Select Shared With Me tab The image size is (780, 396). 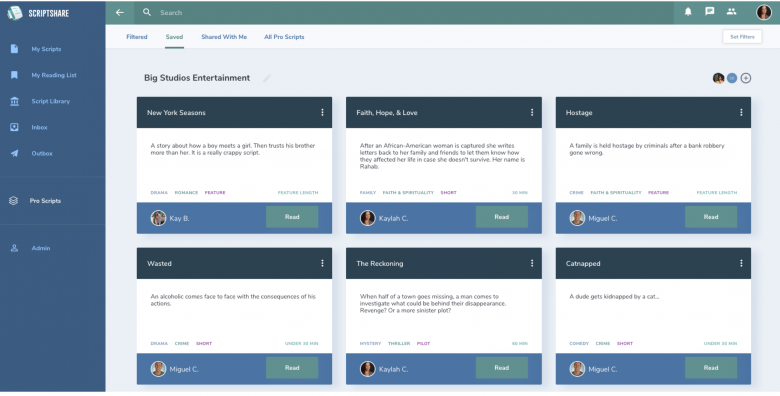tap(224, 37)
